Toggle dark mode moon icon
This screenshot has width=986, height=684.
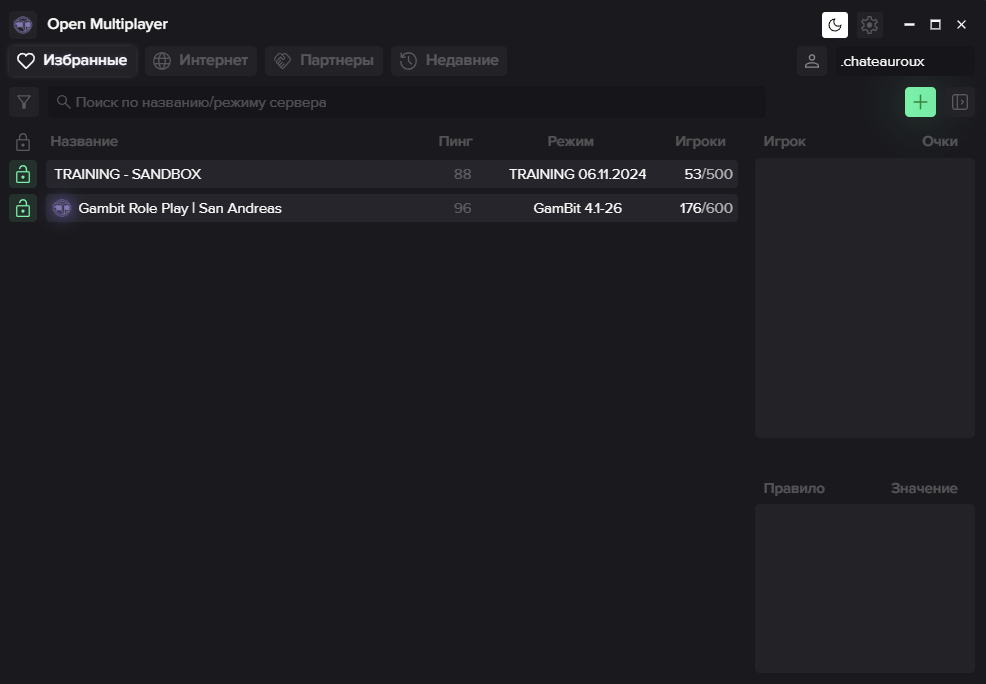tap(834, 25)
